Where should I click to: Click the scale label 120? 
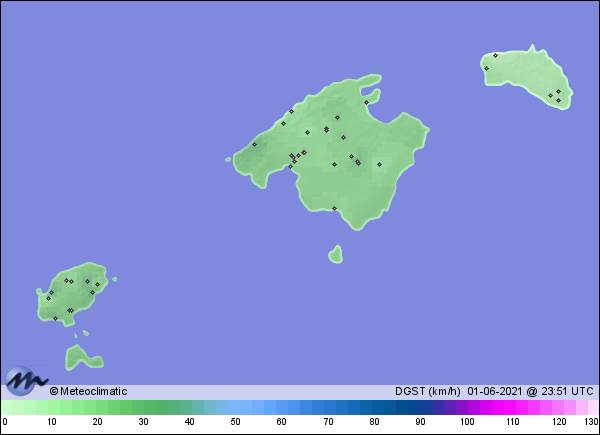click(x=559, y=422)
